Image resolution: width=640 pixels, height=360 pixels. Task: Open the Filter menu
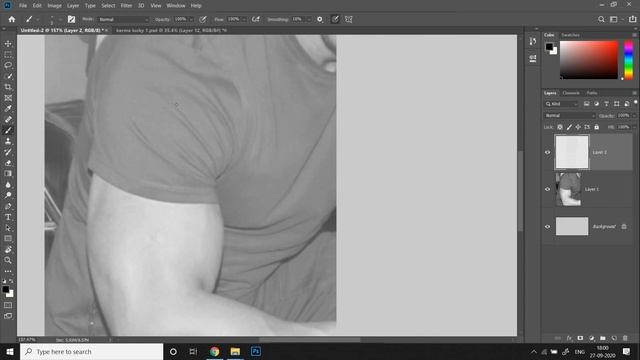click(x=126, y=6)
